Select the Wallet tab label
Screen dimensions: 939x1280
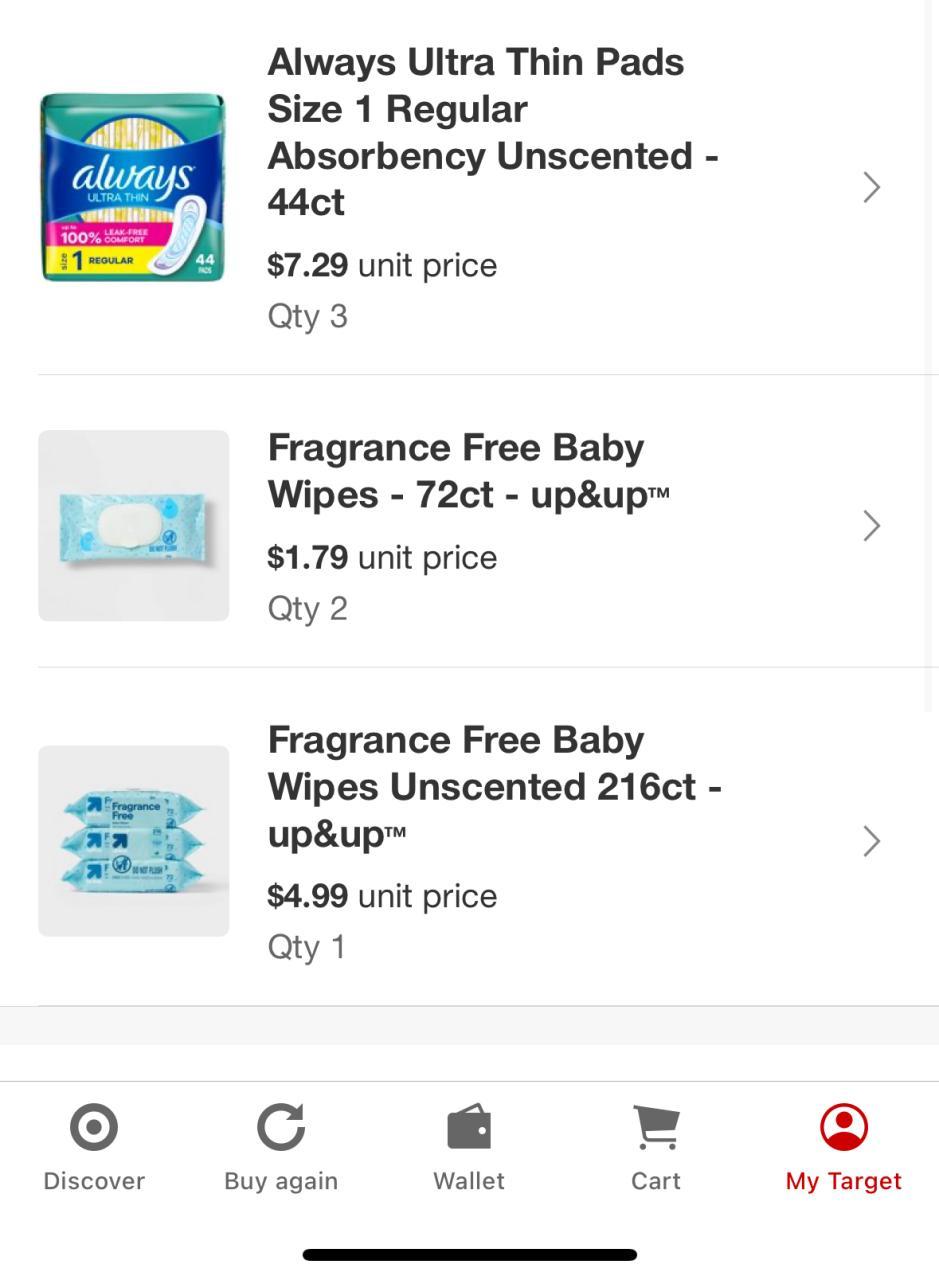pyautogui.click(x=468, y=1181)
